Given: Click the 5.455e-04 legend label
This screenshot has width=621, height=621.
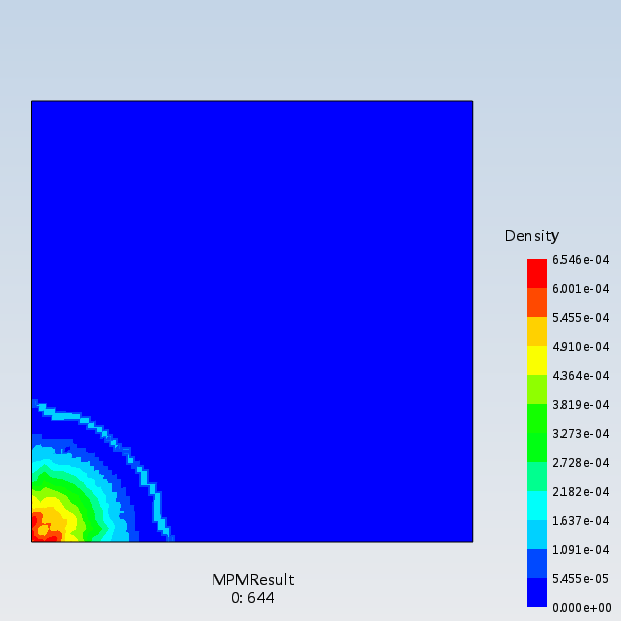Looking at the screenshot, I should pyautogui.click(x=581, y=318).
